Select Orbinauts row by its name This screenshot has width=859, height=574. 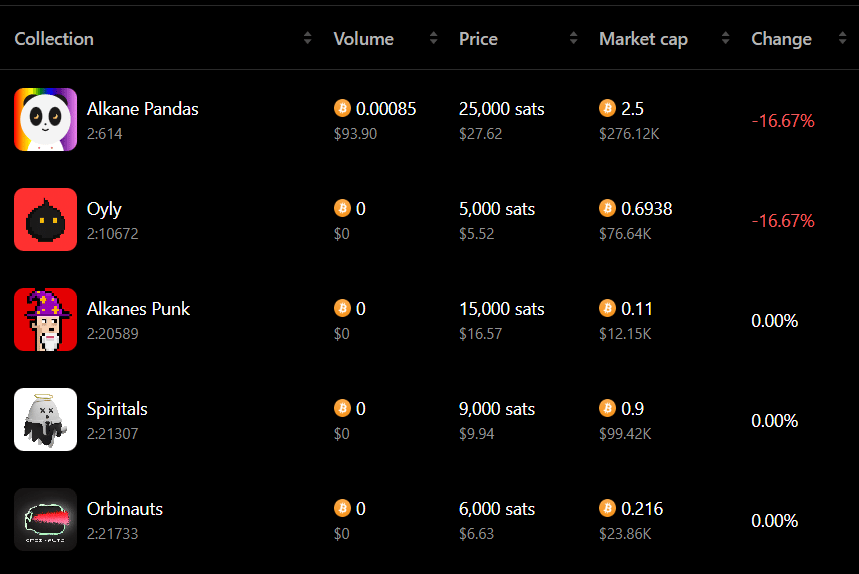coord(125,509)
